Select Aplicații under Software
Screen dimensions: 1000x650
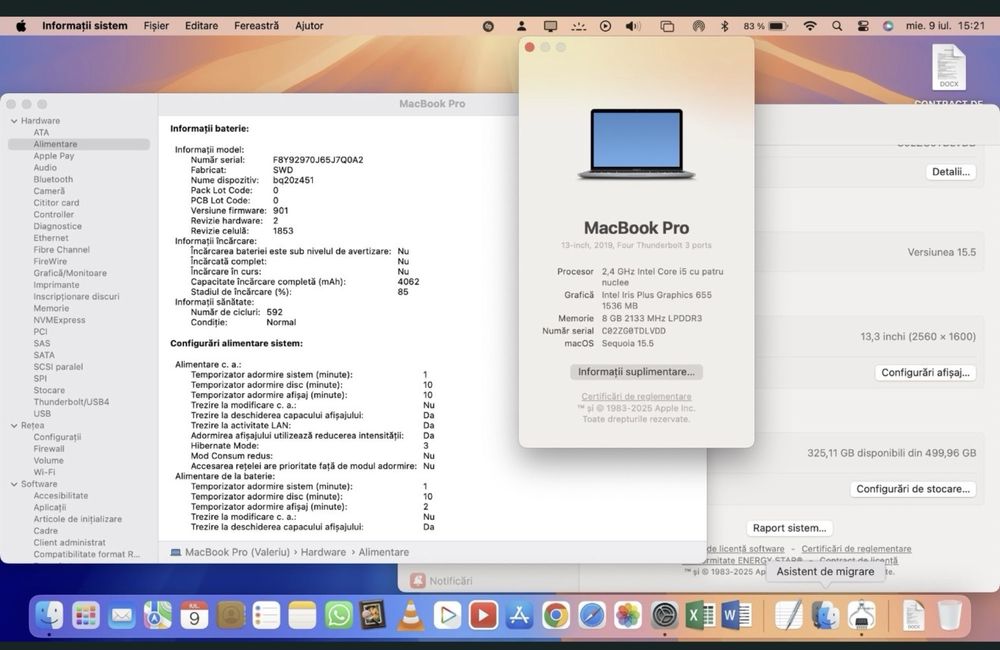point(50,508)
